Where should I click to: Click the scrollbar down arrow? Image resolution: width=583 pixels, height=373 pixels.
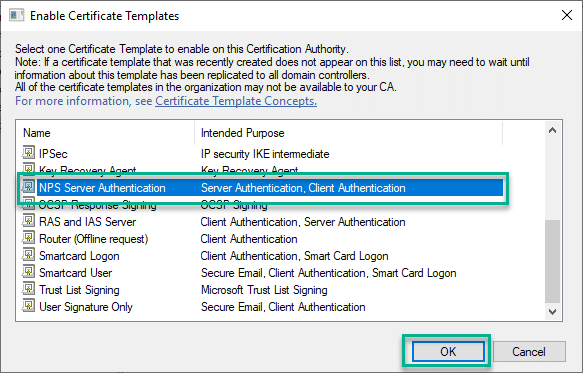pyautogui.click(x=553, y=312)
